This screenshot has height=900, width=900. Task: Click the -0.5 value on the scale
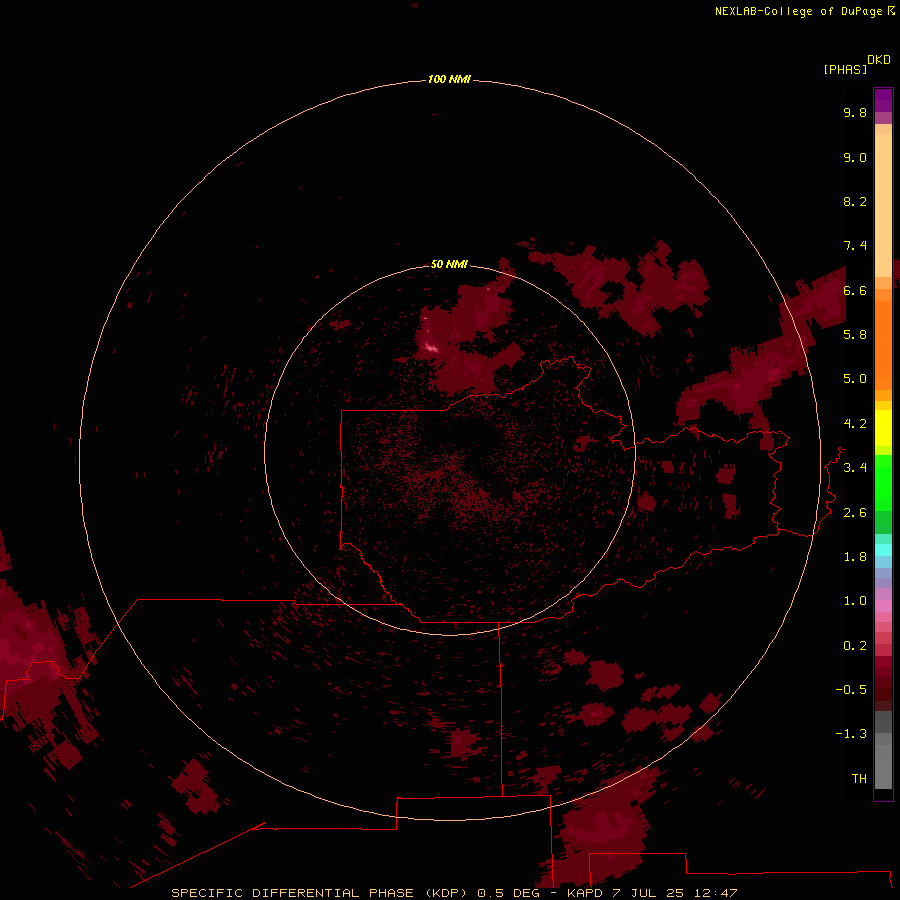851,690
